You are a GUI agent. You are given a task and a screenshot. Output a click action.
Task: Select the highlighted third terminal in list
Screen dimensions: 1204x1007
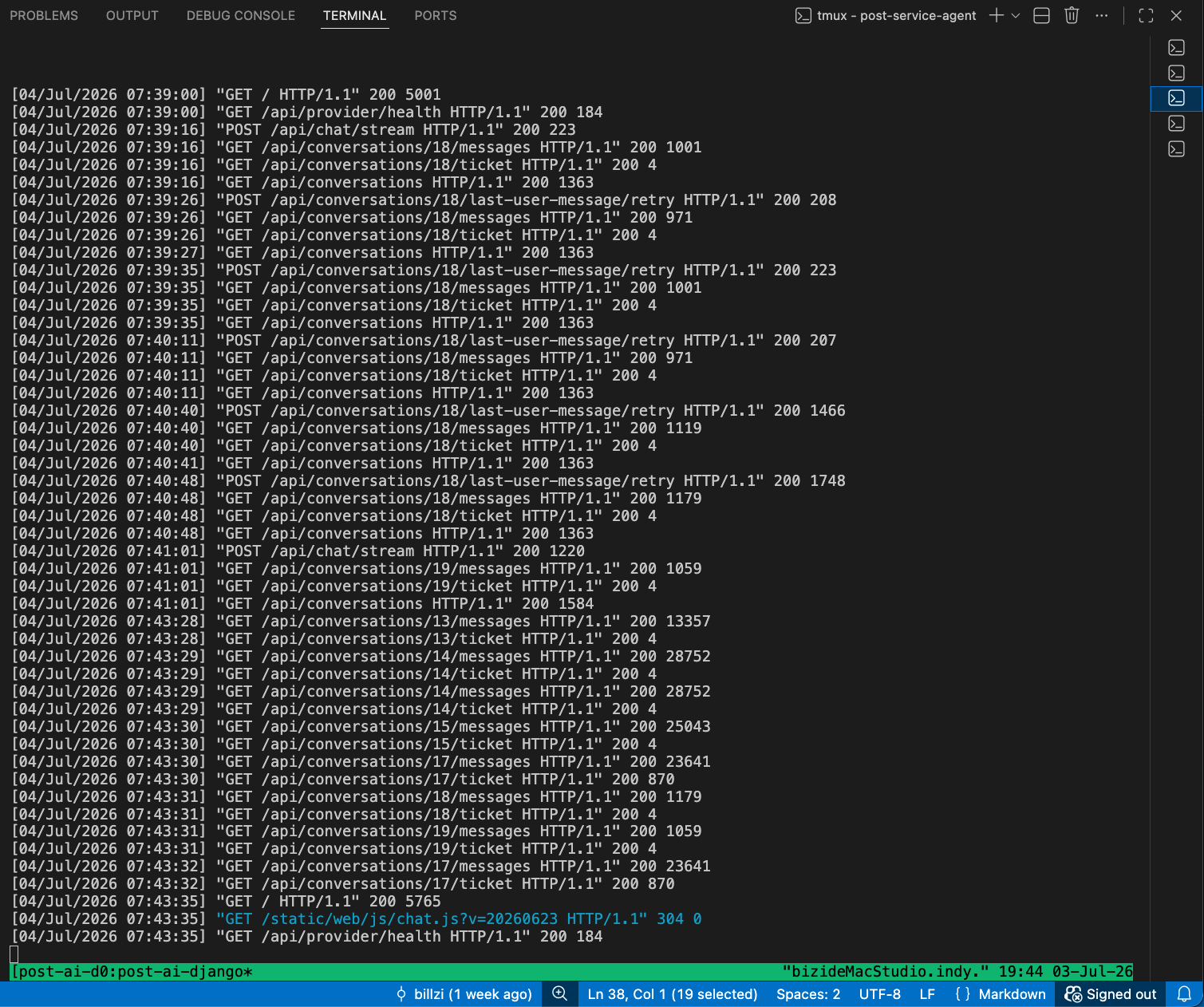click(x=1176, y=98)
